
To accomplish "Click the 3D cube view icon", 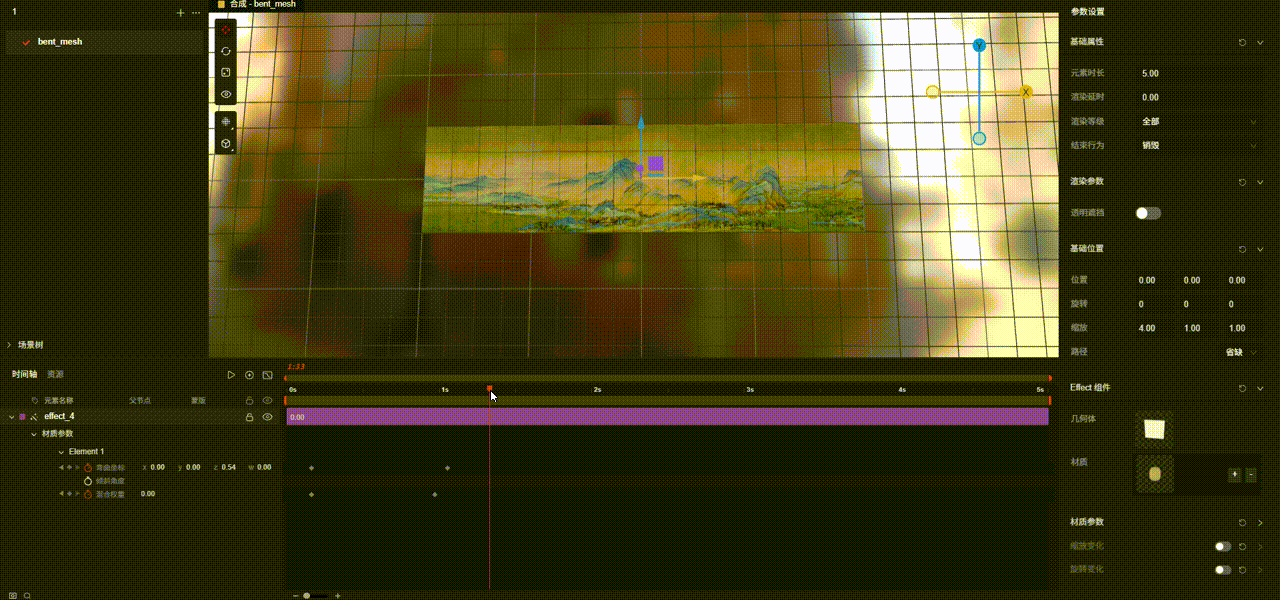I will [226, 144].
